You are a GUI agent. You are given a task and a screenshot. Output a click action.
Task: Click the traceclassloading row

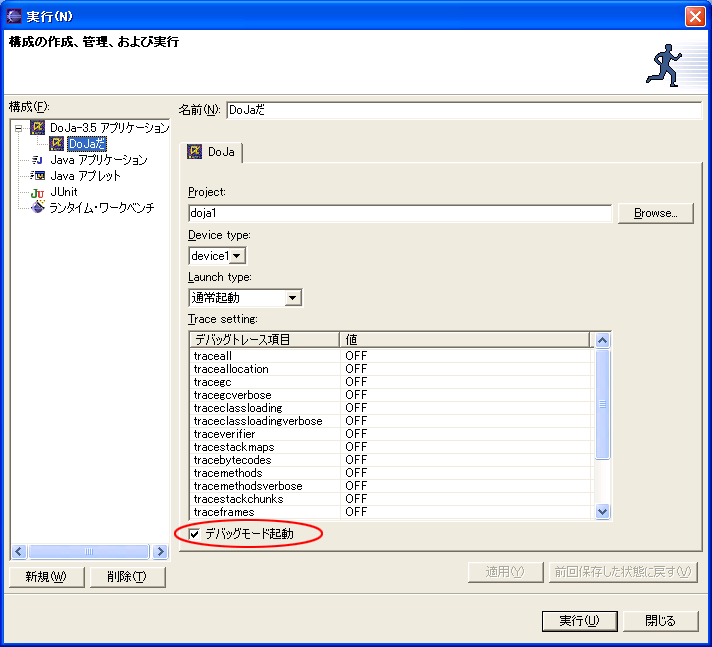pos(391,408)
